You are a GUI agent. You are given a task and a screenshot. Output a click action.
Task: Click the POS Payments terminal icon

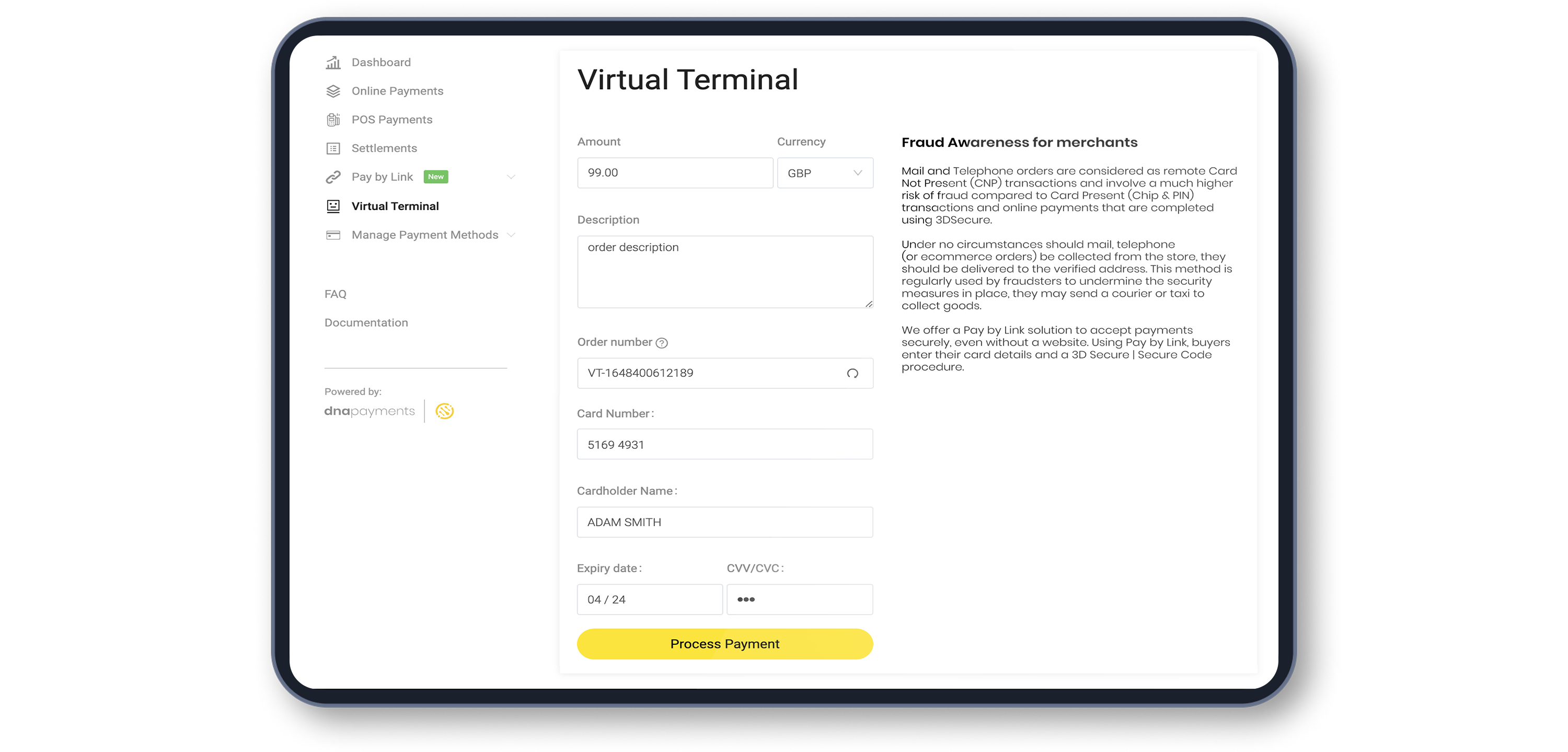point(332,119)
